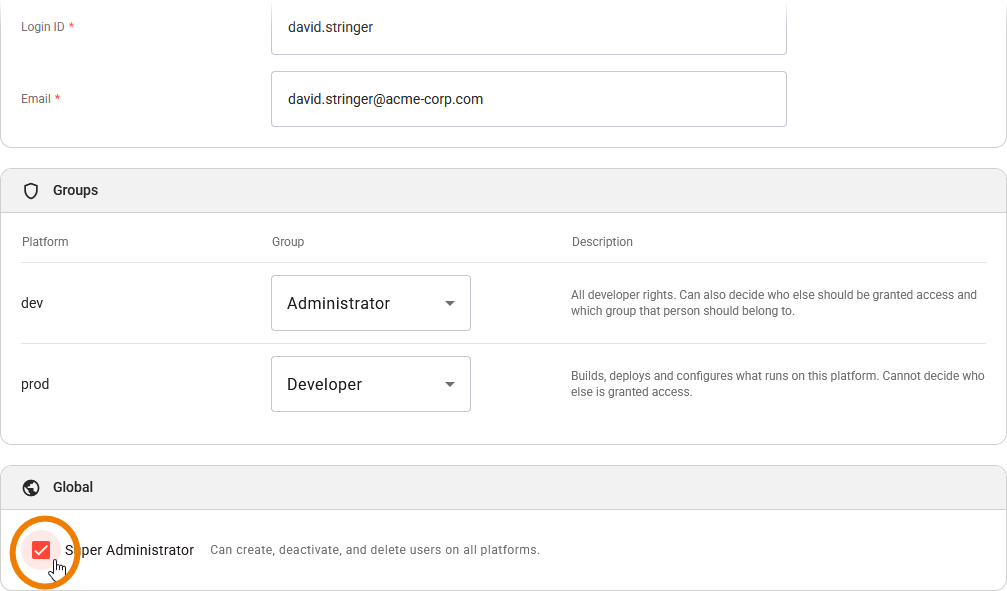Open the dev platform group dropdown
This screenshot has width=1007, height=591.
click(371, 303)
